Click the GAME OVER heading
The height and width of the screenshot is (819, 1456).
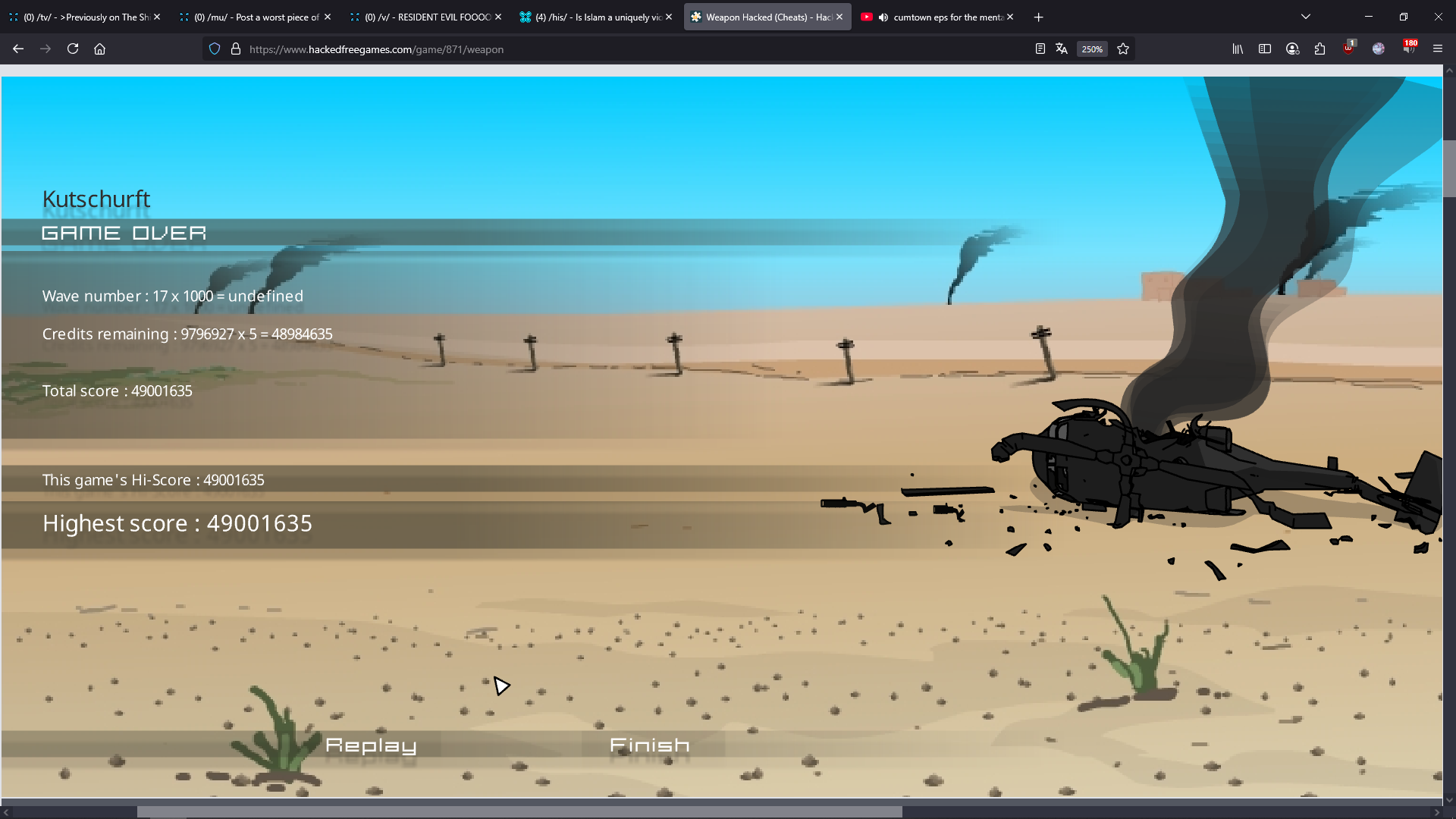pyautogui.click(x=124, y=233)
